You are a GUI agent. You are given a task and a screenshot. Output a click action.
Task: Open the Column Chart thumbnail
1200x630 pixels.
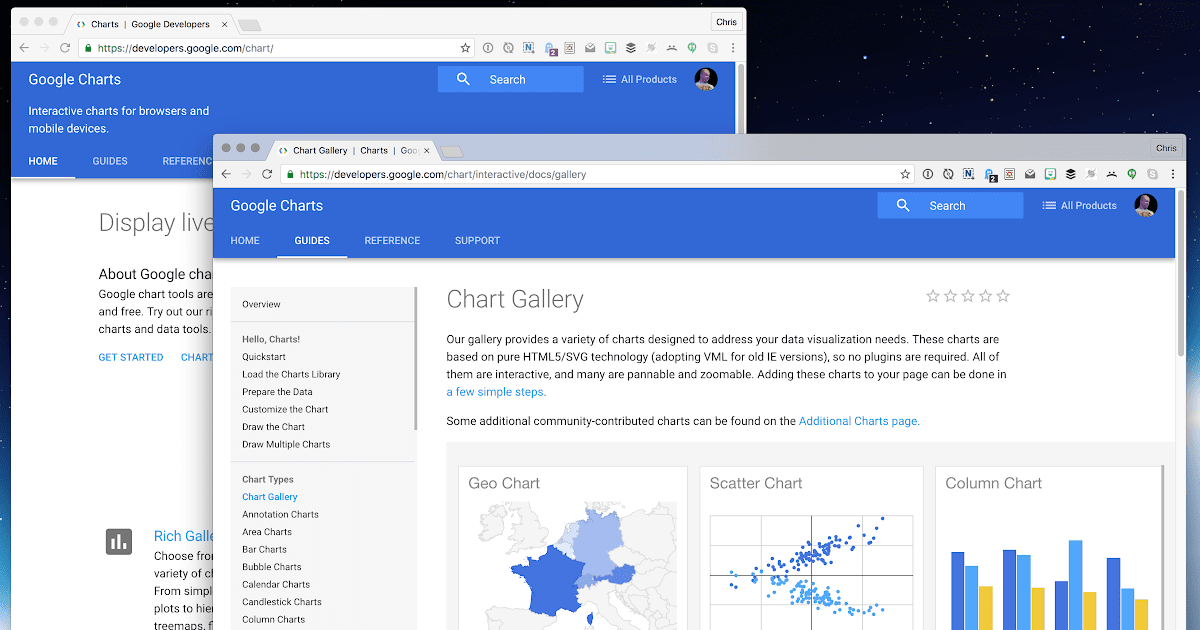(1049, 548)
